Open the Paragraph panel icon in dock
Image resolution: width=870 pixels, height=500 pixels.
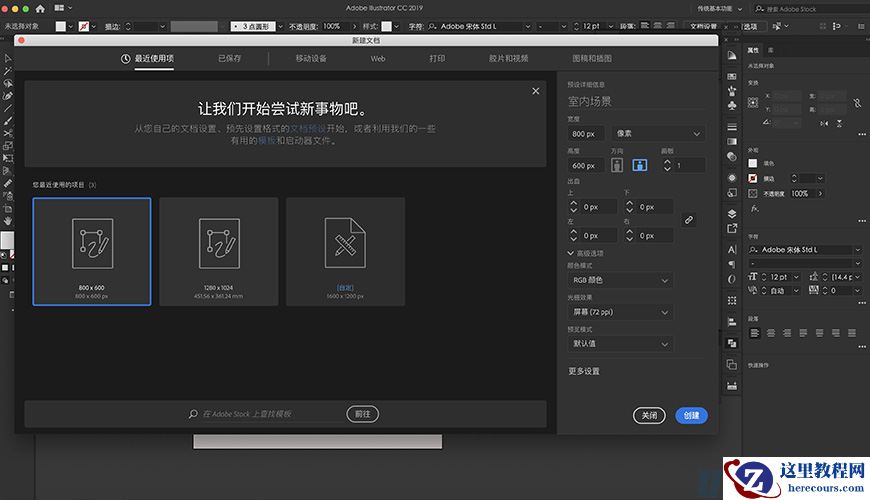click(732, 265)
